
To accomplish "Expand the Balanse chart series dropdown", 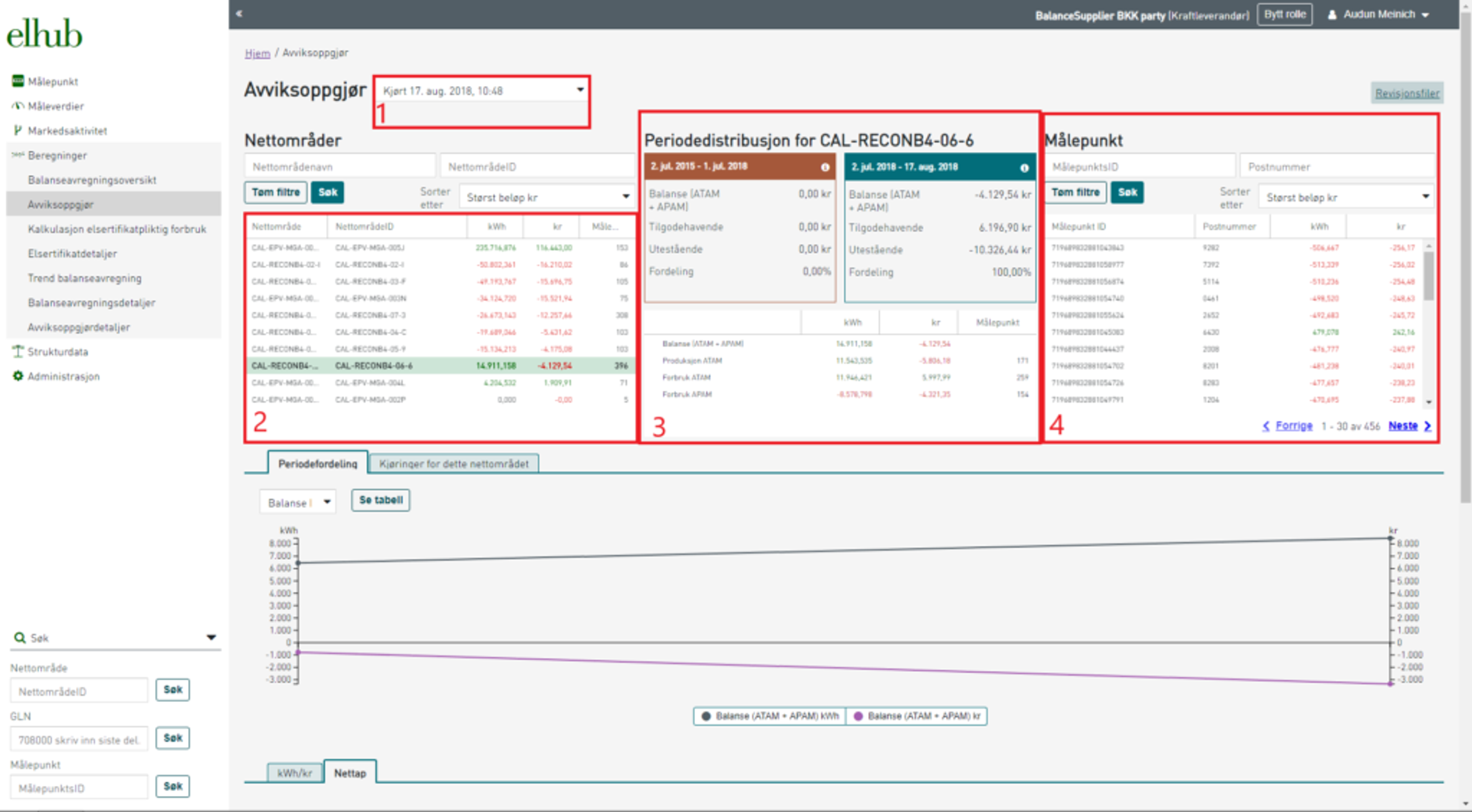I will click(298, 502).
